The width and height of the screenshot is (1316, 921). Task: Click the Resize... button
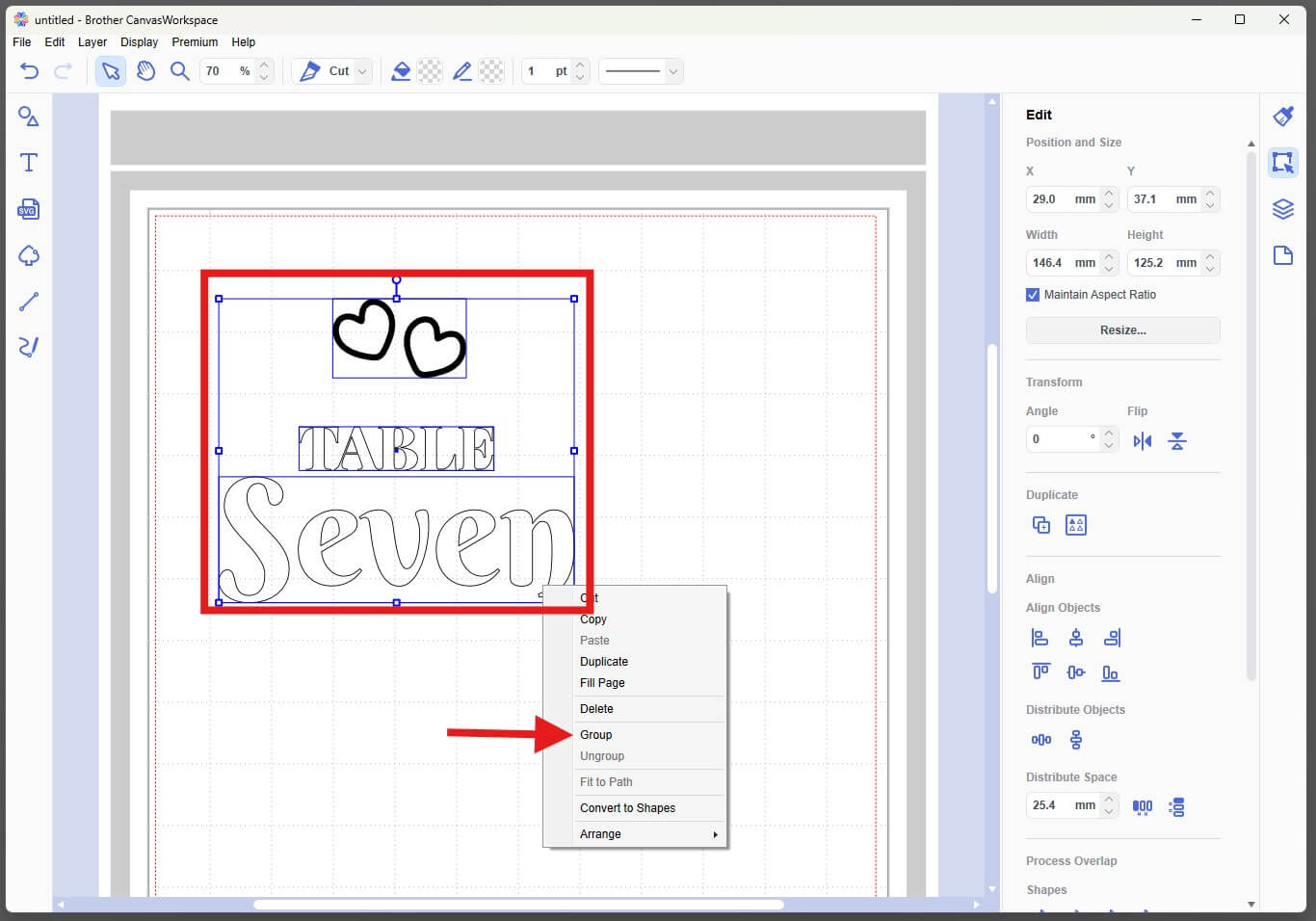[1123, 330]
